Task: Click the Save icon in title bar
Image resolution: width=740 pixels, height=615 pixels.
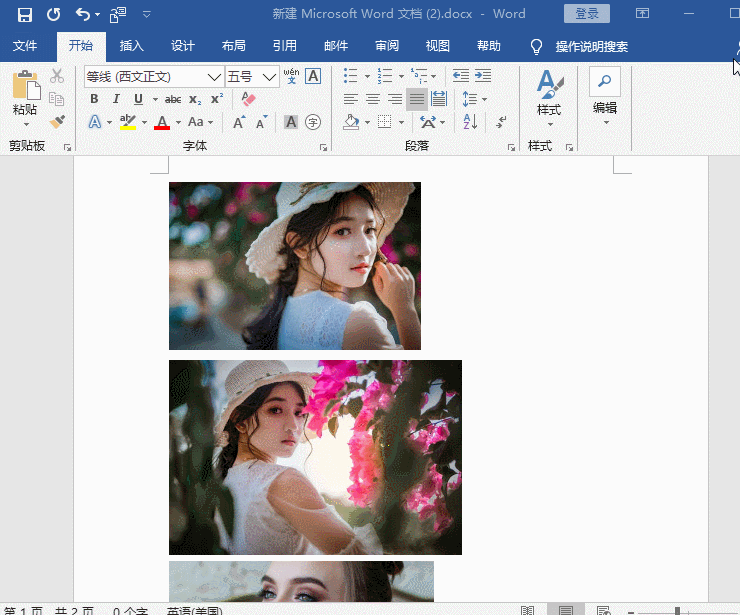Action: tap(25, 14)
